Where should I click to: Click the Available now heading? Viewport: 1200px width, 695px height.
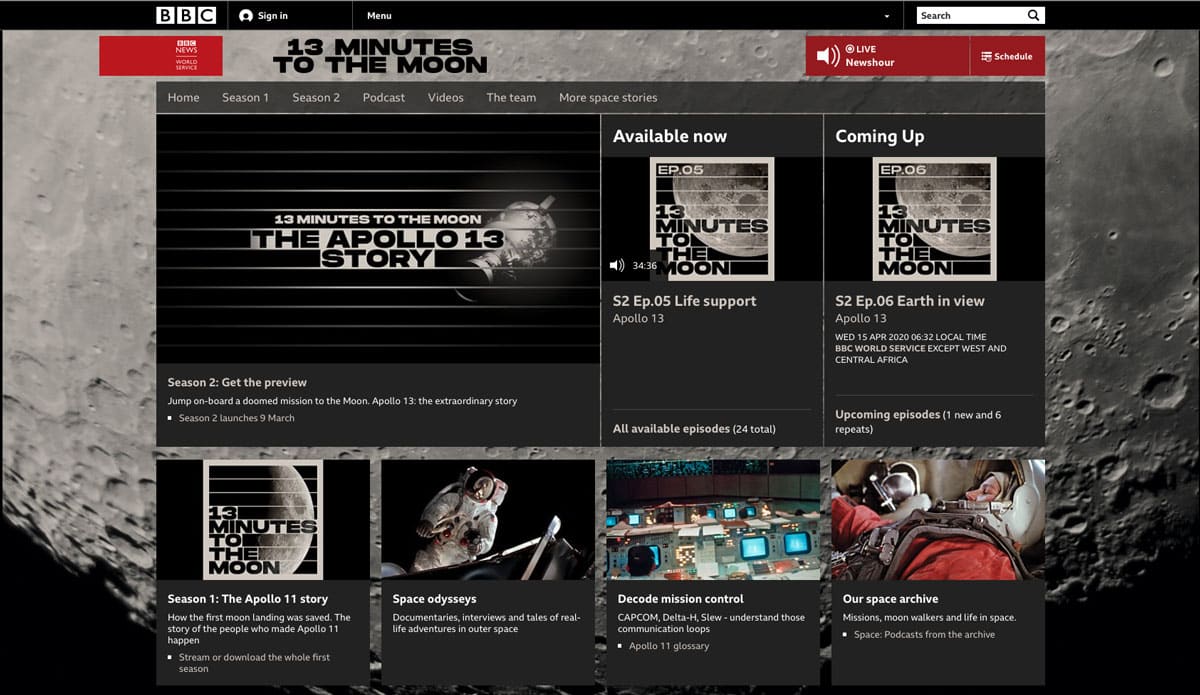[x=670, y=136]
